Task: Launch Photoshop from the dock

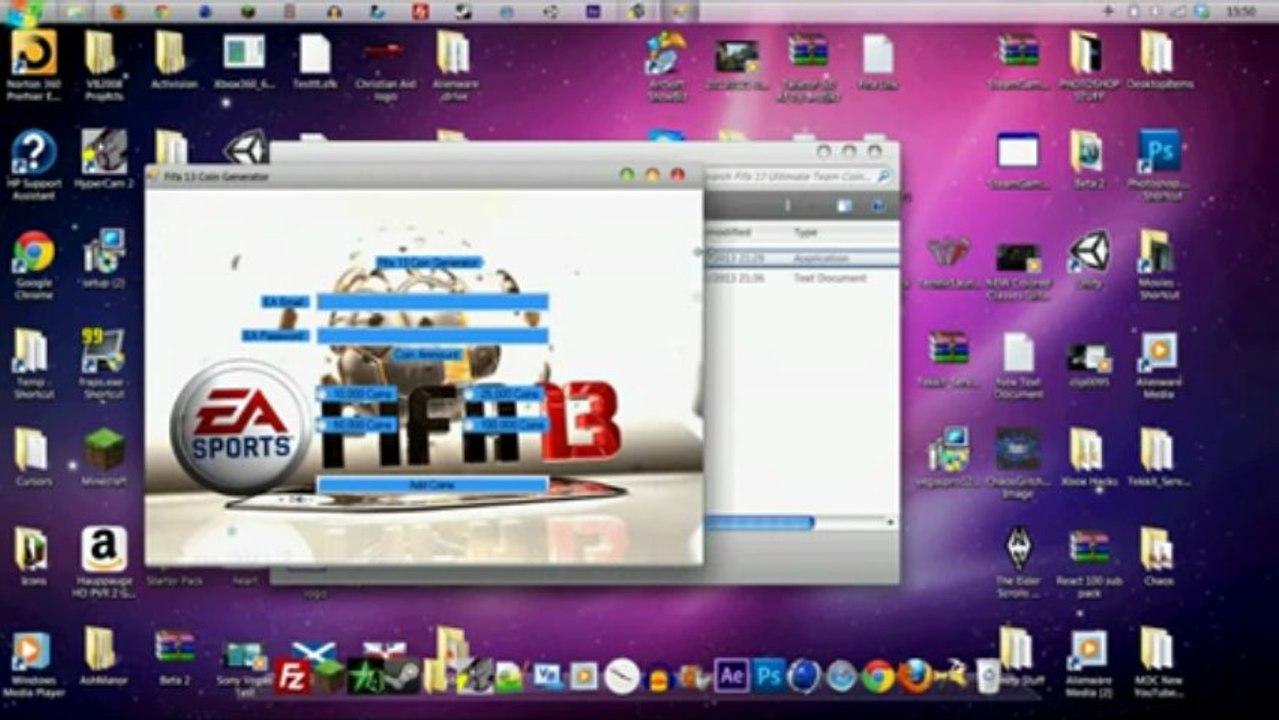Action: pyautogui.click(x=769, y=676)
